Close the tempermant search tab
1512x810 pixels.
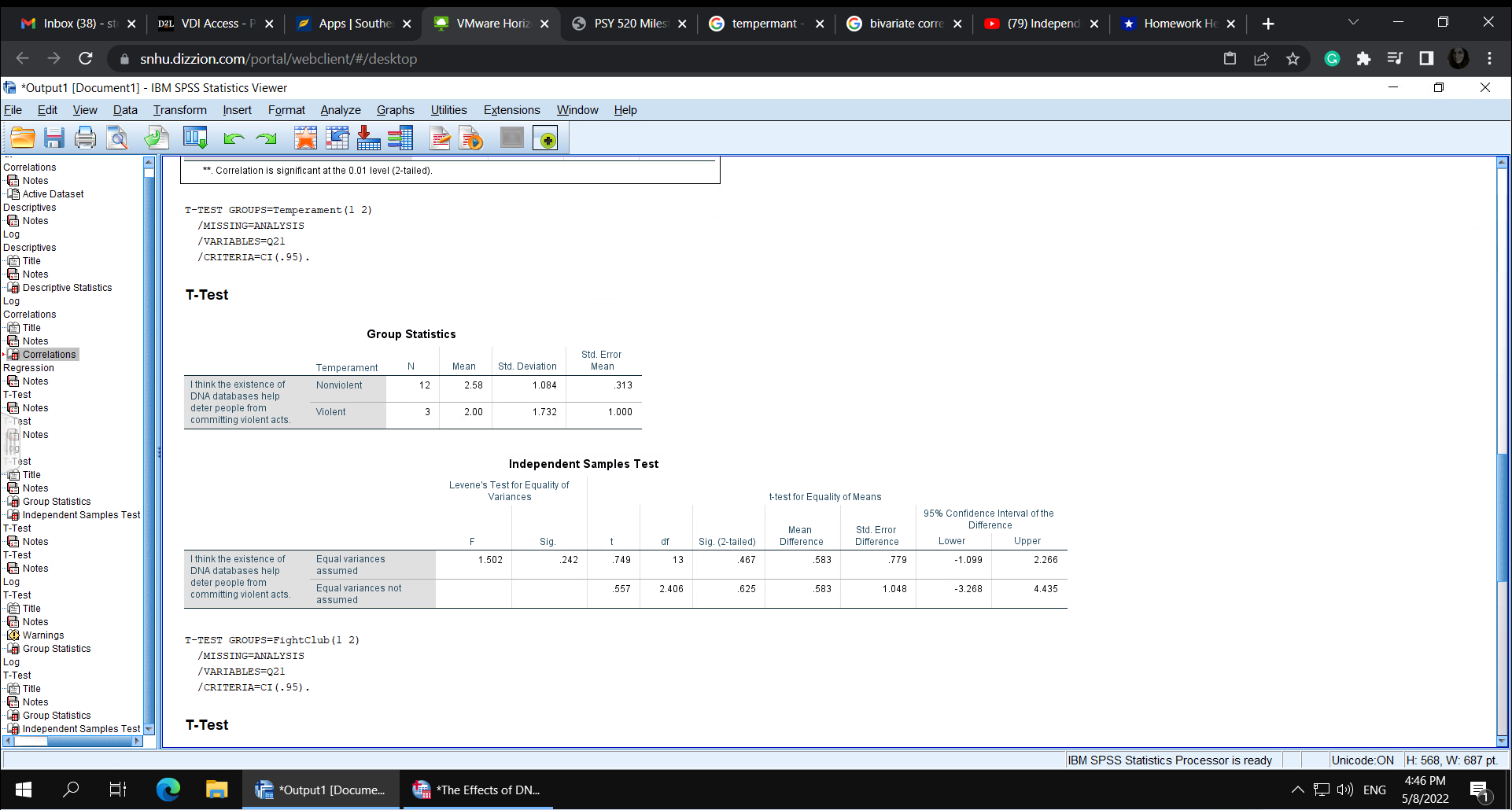click(820, 24)
